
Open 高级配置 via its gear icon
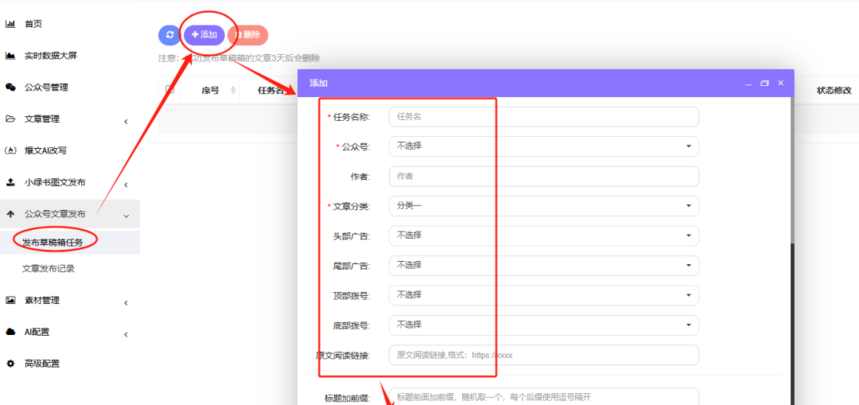point(10,363)
